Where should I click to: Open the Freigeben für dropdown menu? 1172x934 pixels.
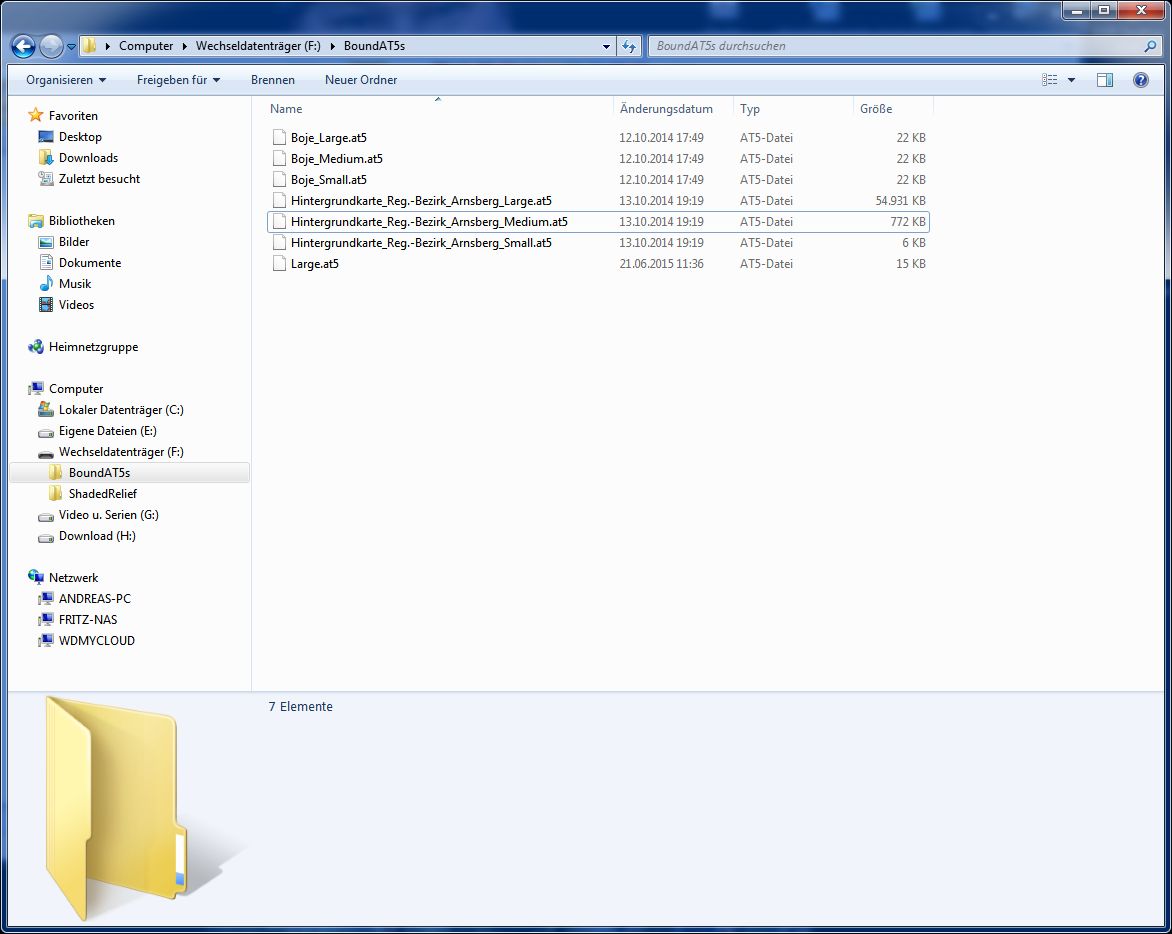pyautogui.click(x=178, y=80)
